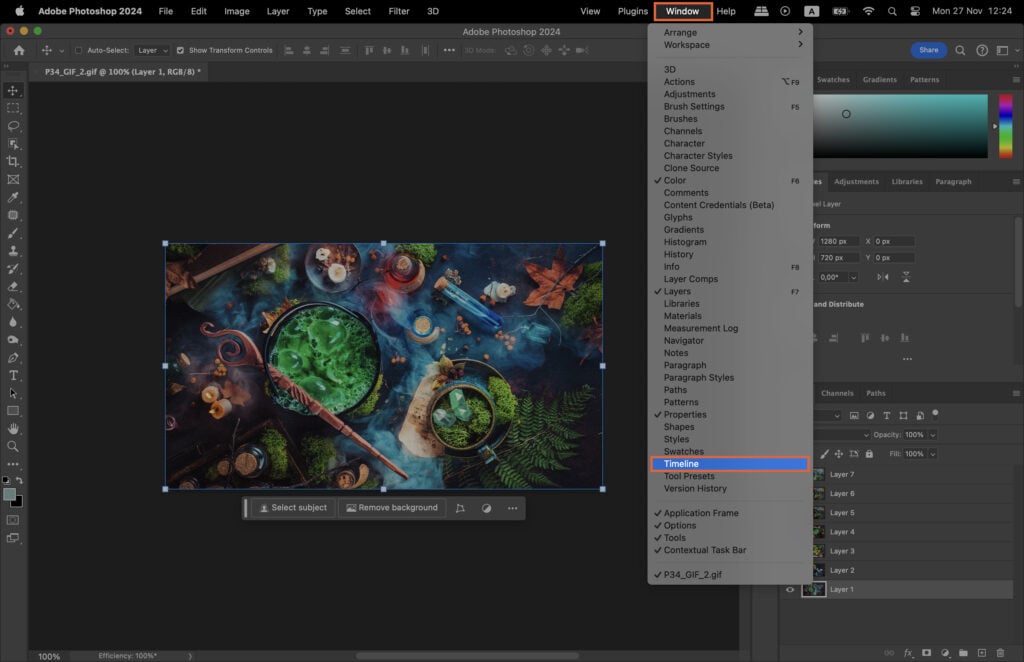
Task: Click the new group folder icon
Action: pyautogui.click(x=963, y=652)
